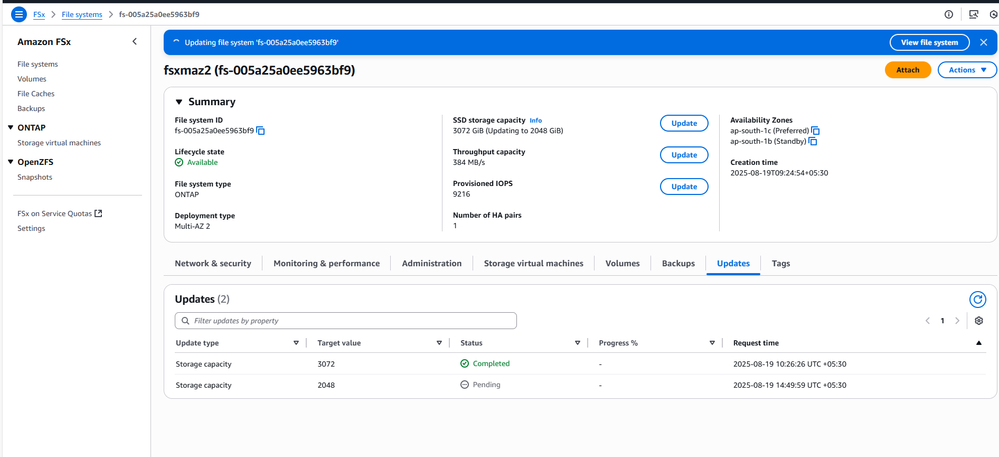The height and width of the screenshot is (457, 999).
Task: Switch to the Volumes tab
Action: (621, 264)
